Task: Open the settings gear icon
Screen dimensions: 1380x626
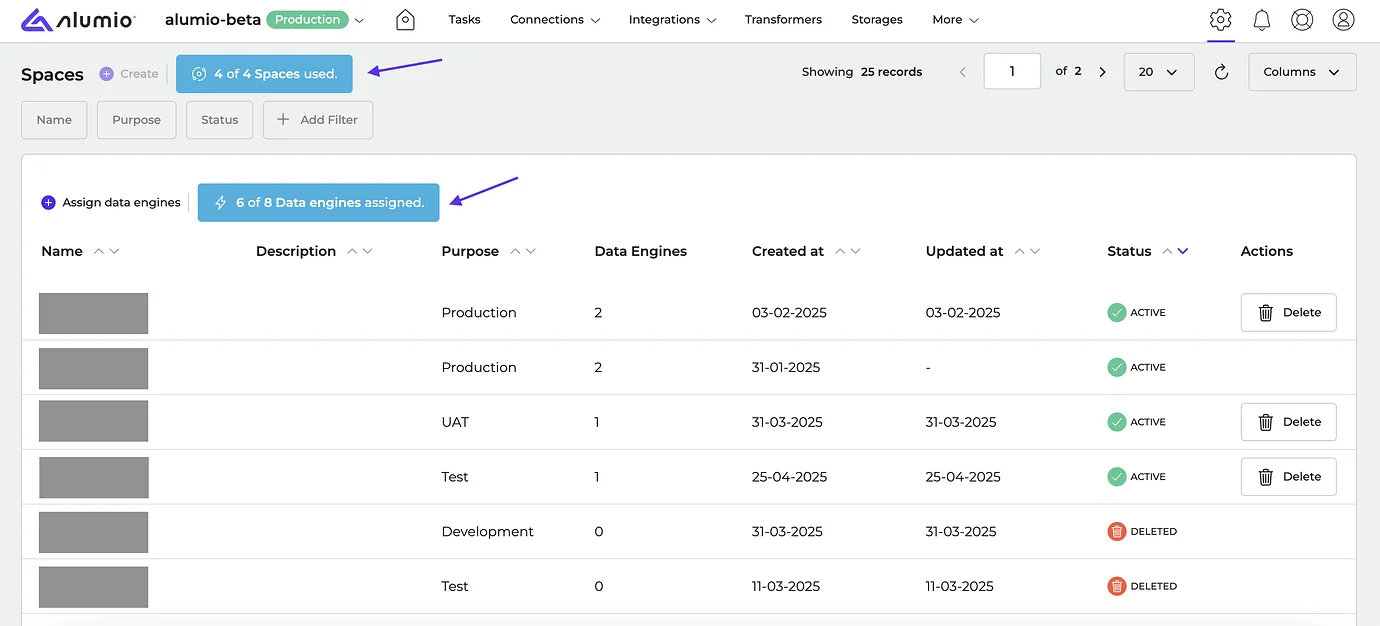Action: click(1220, 20)
